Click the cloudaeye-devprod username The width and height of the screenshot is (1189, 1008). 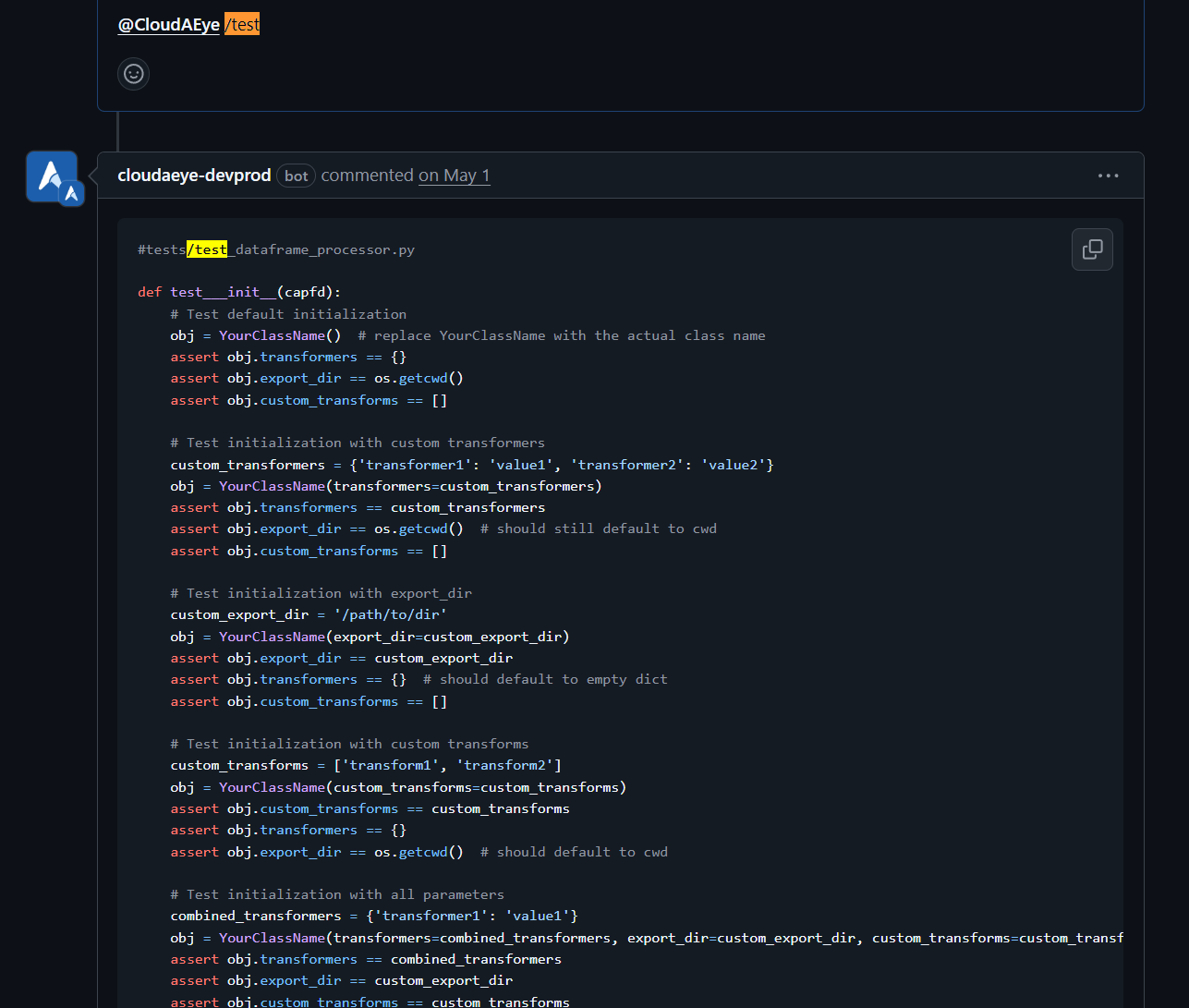click(193, 175)
